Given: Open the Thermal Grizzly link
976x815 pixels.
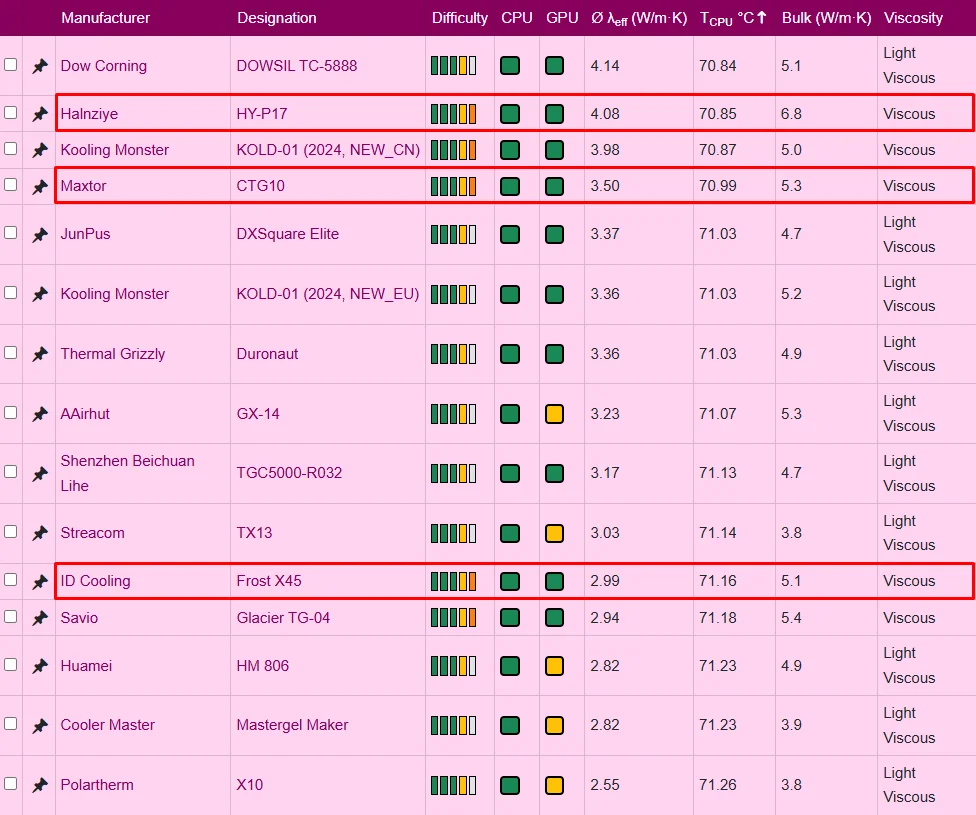Looking at the screenshot, I should [x=113, y=354].
